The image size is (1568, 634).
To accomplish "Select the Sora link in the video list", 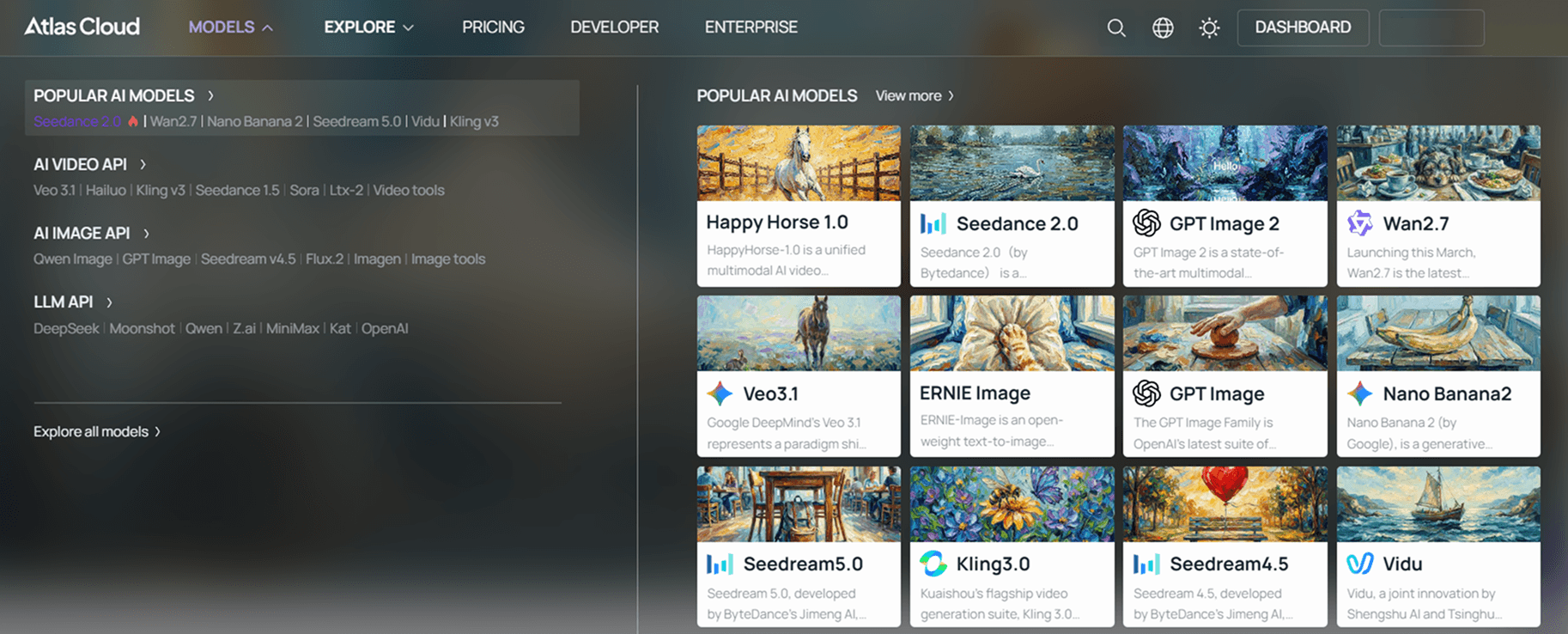I will point(304,190).
